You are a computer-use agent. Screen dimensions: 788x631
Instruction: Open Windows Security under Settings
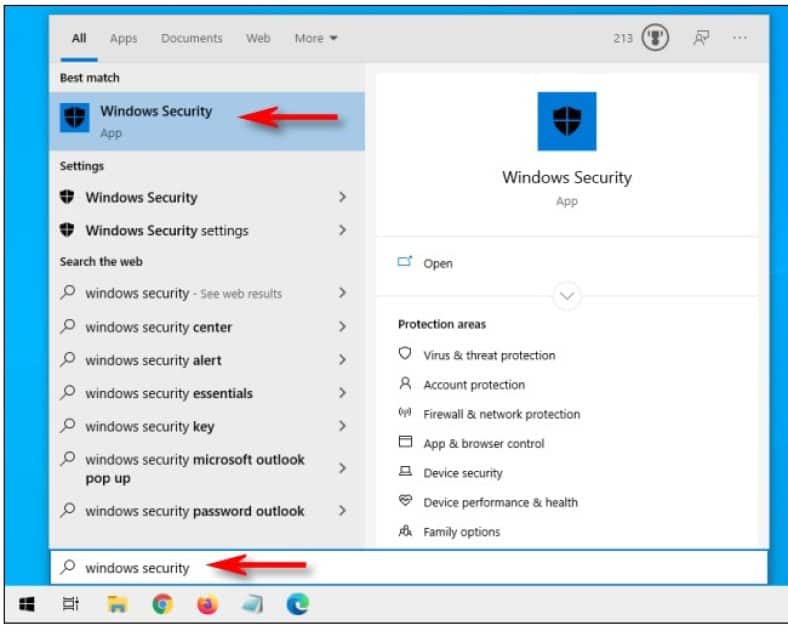pyautogui.click(x=207, y=197)
